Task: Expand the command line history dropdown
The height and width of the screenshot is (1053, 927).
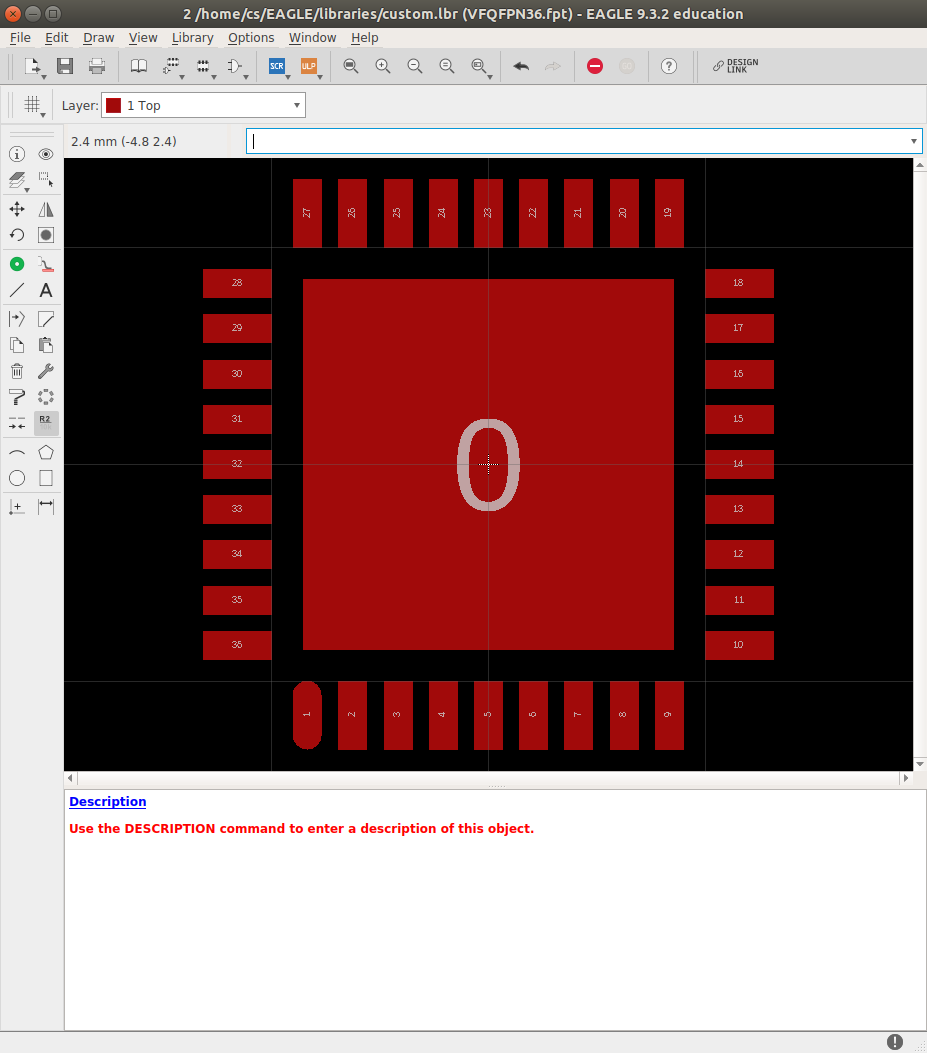Action: coord(914,141)
